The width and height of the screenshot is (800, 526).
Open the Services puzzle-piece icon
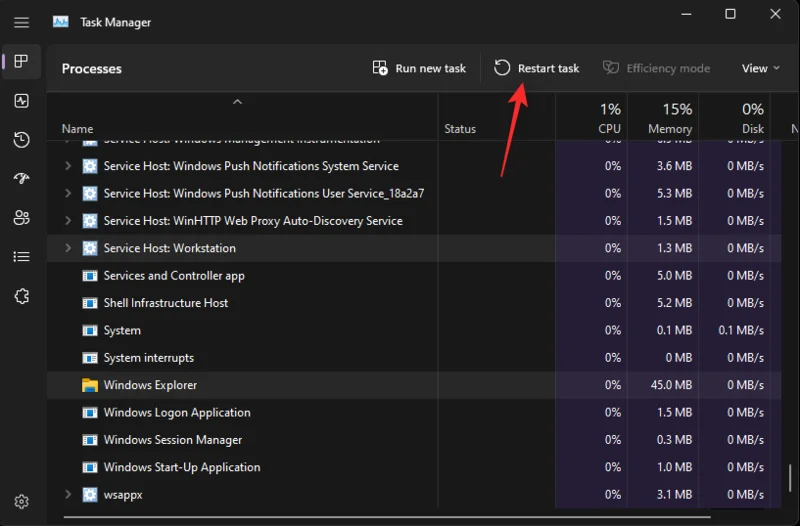21,296
